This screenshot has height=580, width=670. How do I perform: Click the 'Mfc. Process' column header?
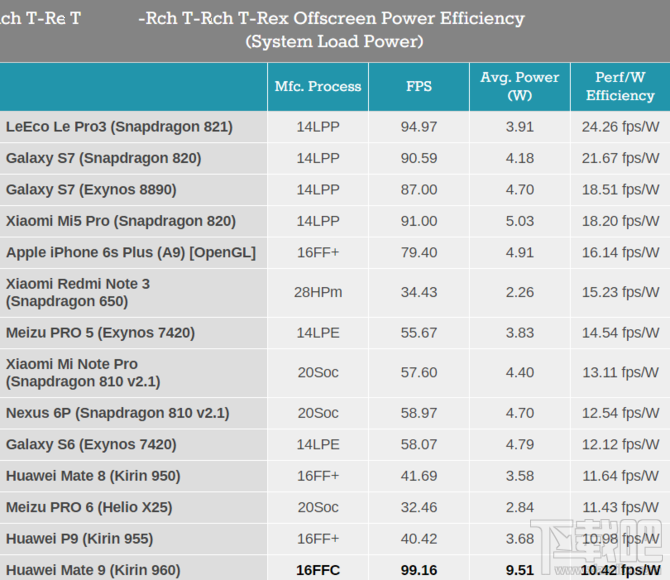318,86
